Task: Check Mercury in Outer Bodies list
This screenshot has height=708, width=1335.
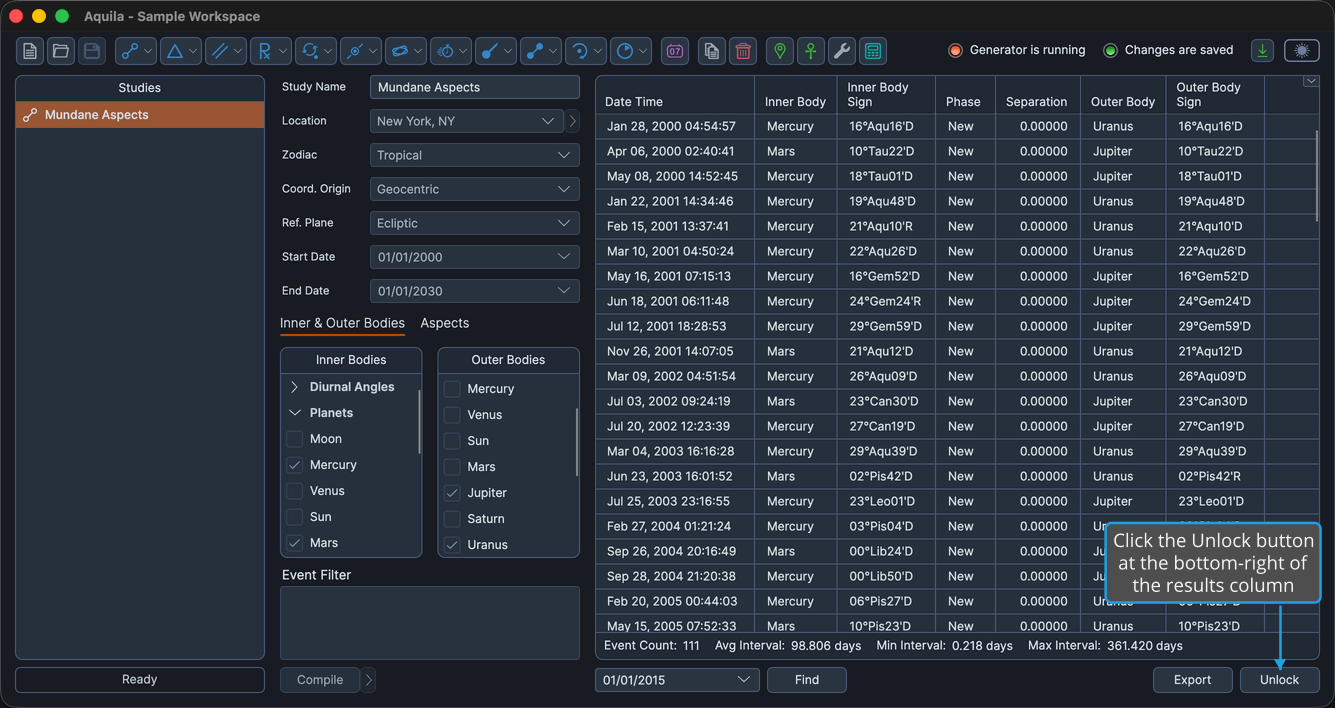Action: (452, 389)
